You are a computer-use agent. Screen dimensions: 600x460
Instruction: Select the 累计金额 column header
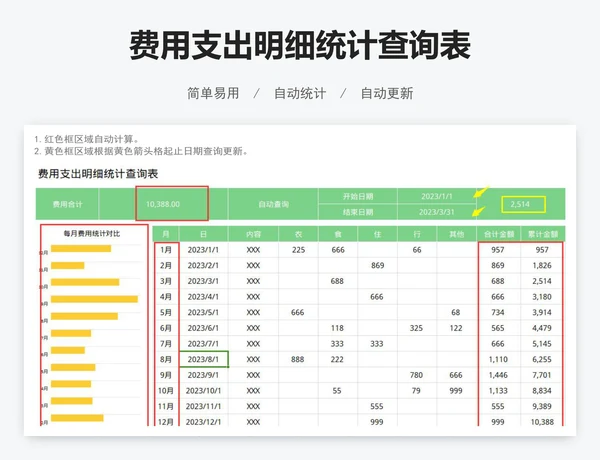point(543,234)
